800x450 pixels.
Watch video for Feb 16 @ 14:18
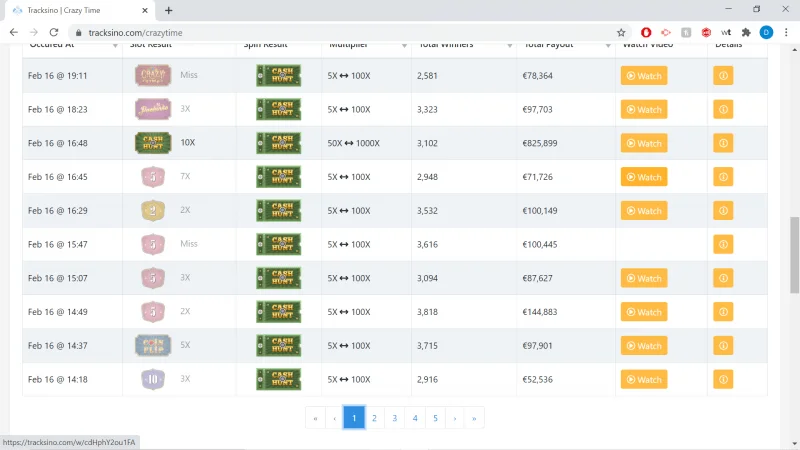tap(644, 379)
